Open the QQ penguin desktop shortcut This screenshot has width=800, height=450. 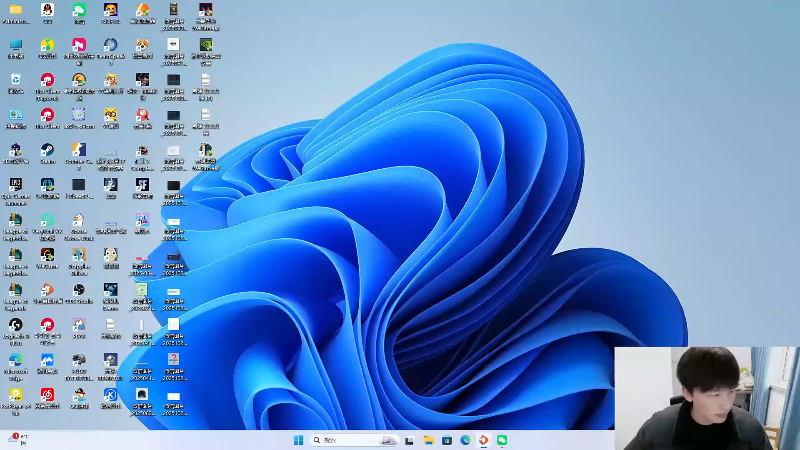tap(47, 11)
